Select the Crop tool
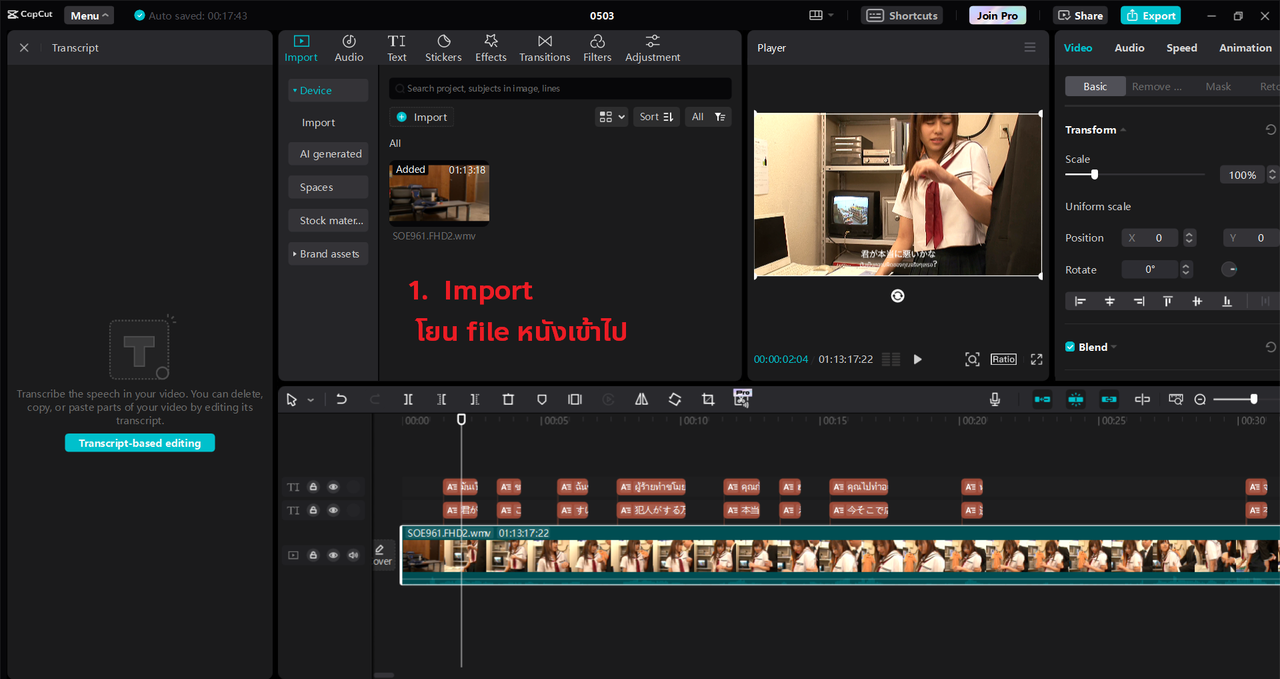 tap(708, 399)
